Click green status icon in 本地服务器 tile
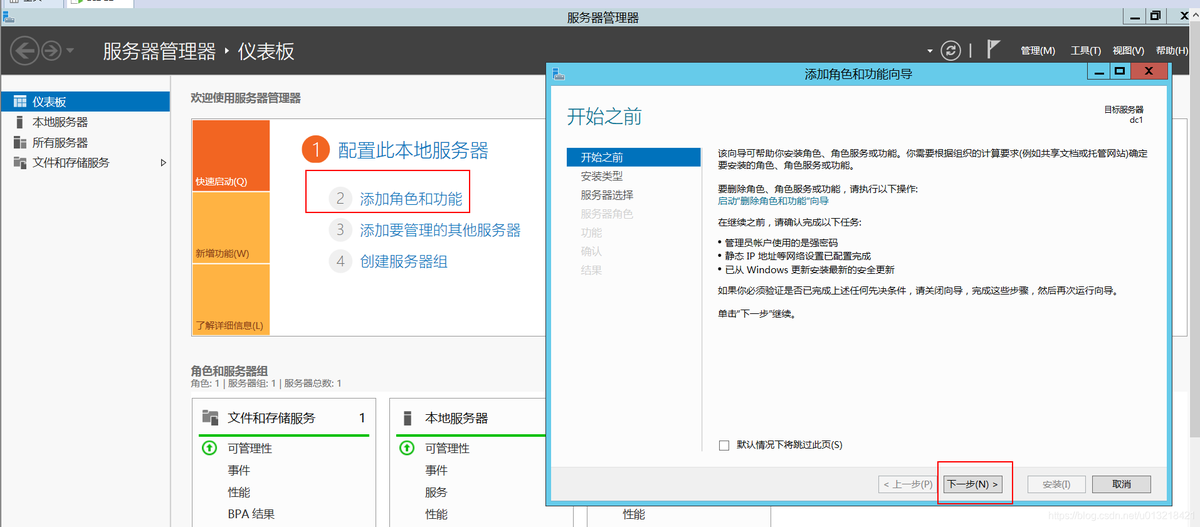Screen dimensions: 1200x527 tap(407, 448)
